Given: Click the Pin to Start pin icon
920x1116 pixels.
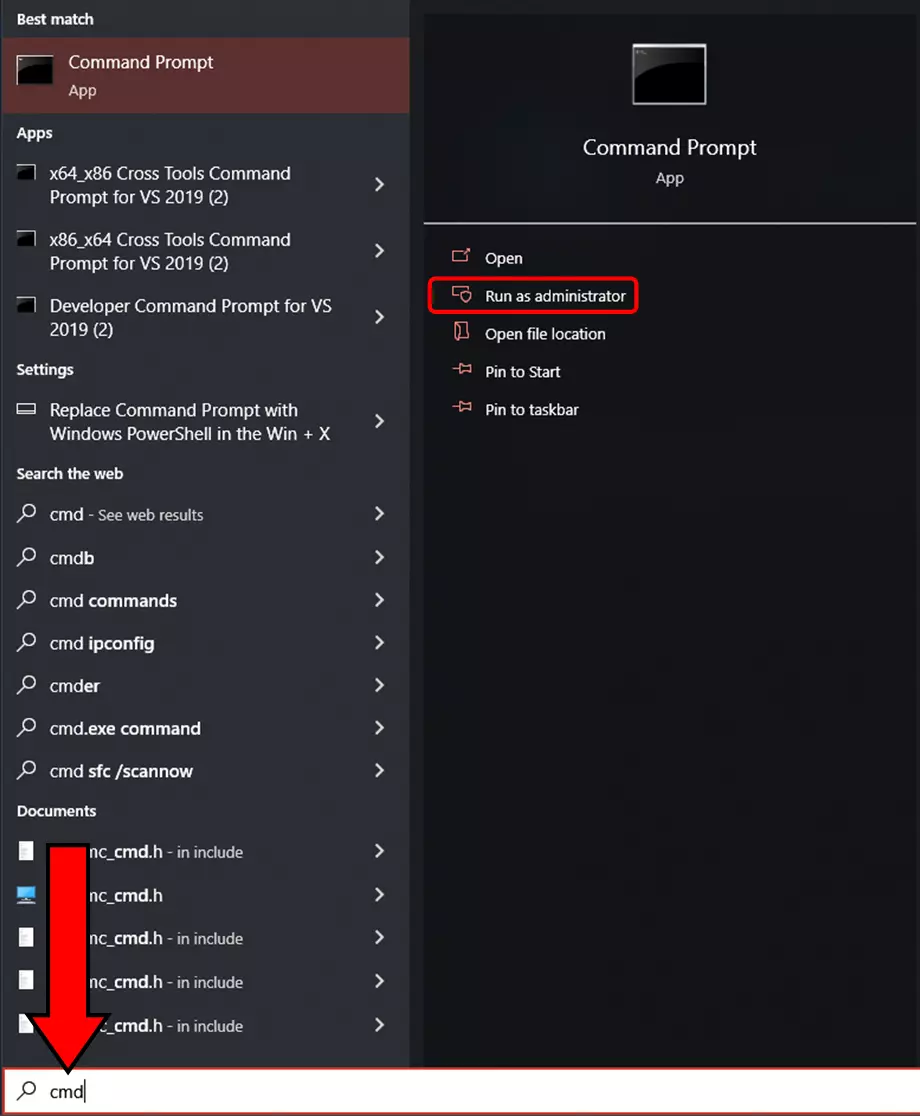Looking at the screenshot, I should click(x=461, y=371).
